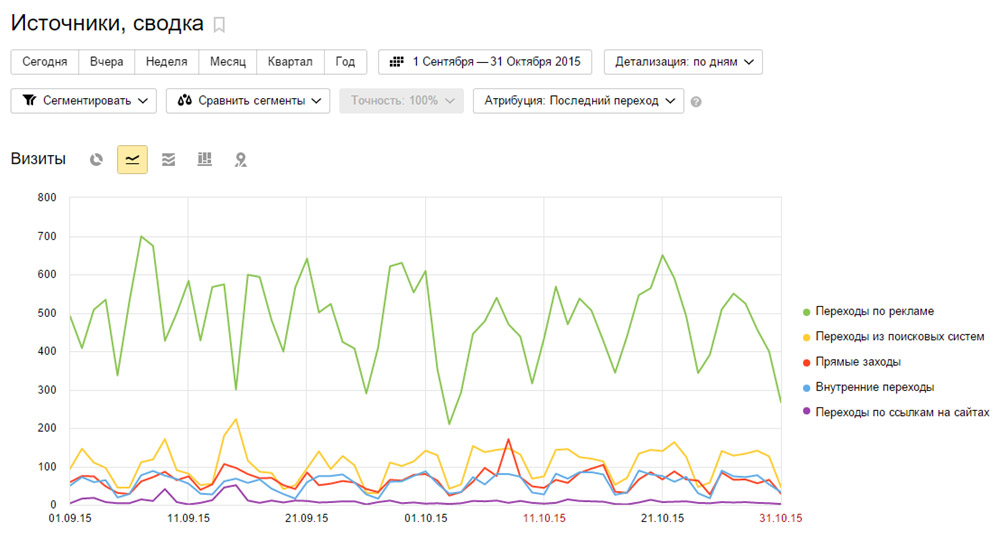Toggle the Переходы по рекламе series

874,311
